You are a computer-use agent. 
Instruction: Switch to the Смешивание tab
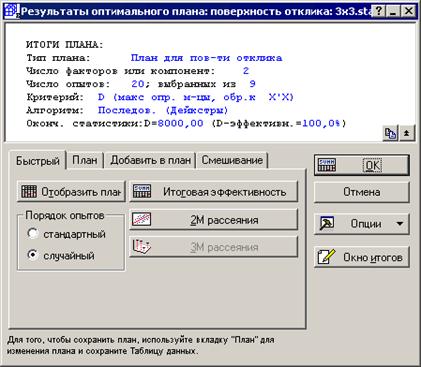point(232,160)
